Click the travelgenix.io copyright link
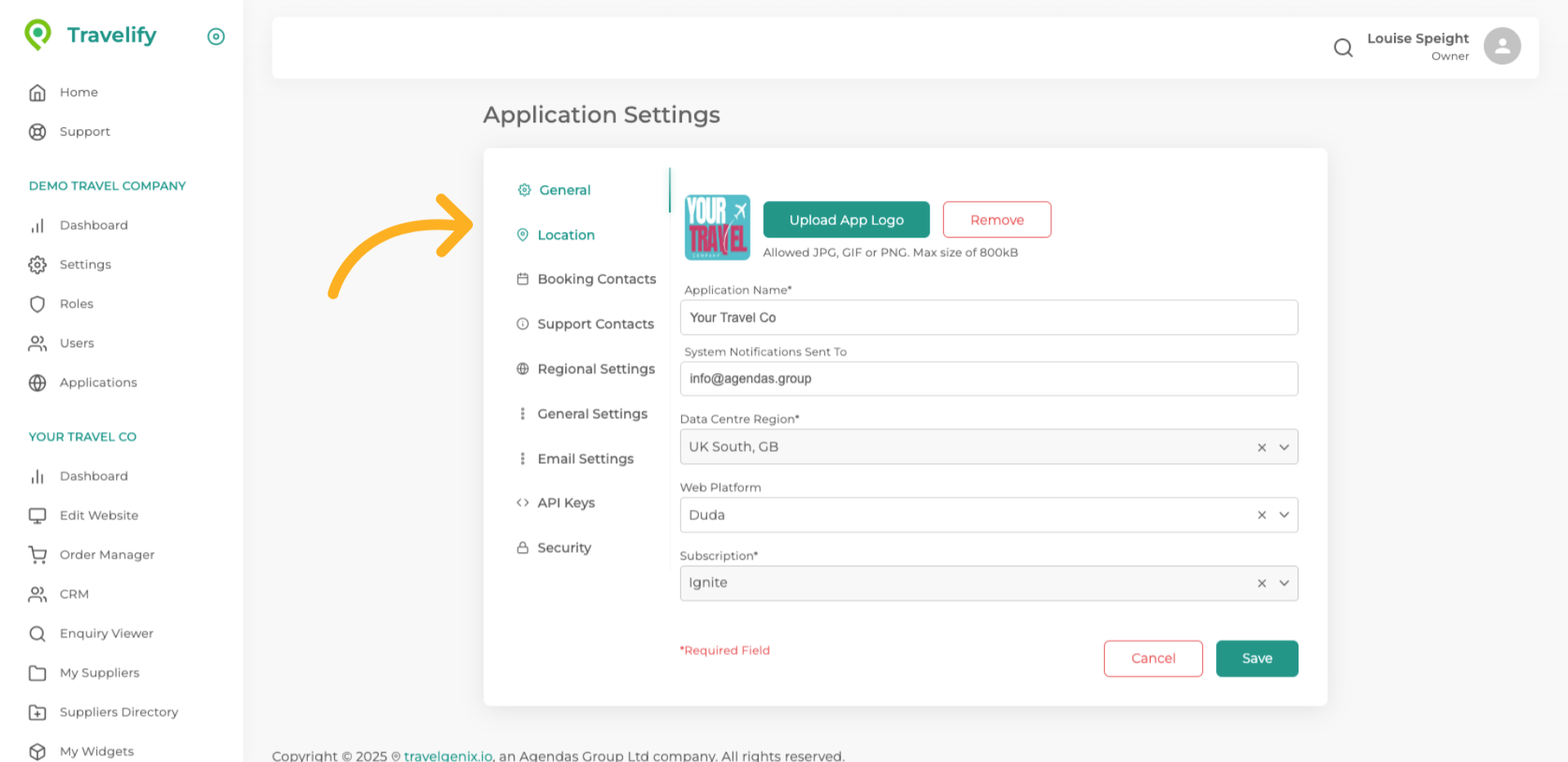Screen dimensions: 1568x762 click(448, 755)
